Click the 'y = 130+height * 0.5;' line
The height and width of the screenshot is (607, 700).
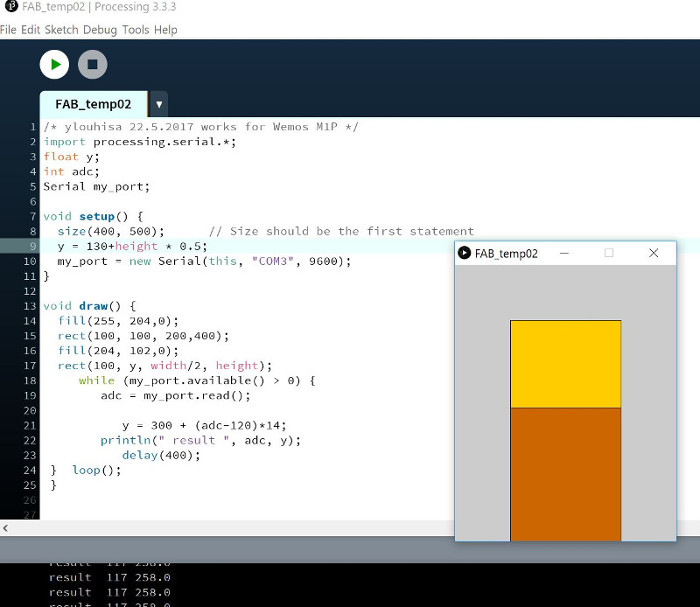[x=133, y=246]
